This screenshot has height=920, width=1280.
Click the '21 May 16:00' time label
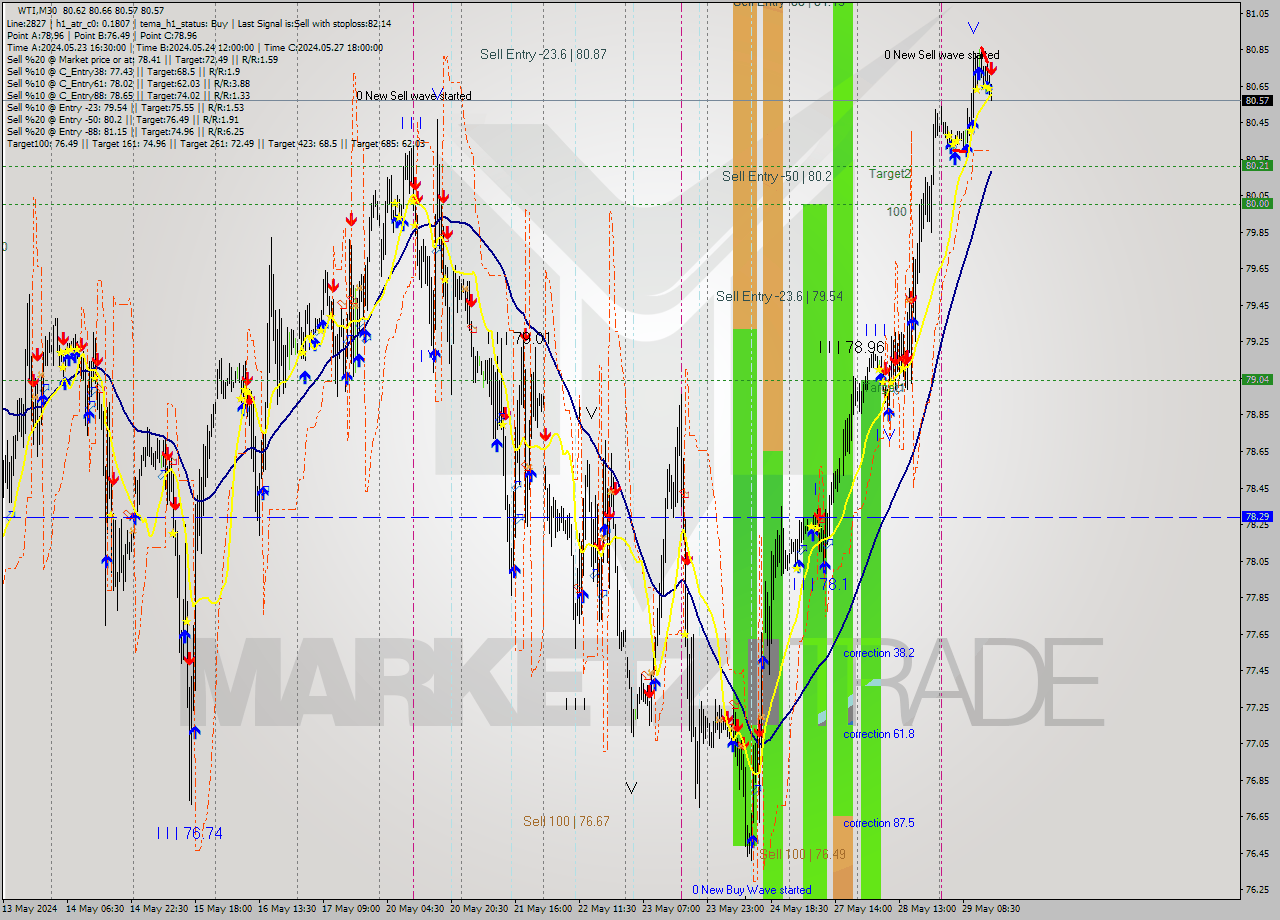[542, 909]
